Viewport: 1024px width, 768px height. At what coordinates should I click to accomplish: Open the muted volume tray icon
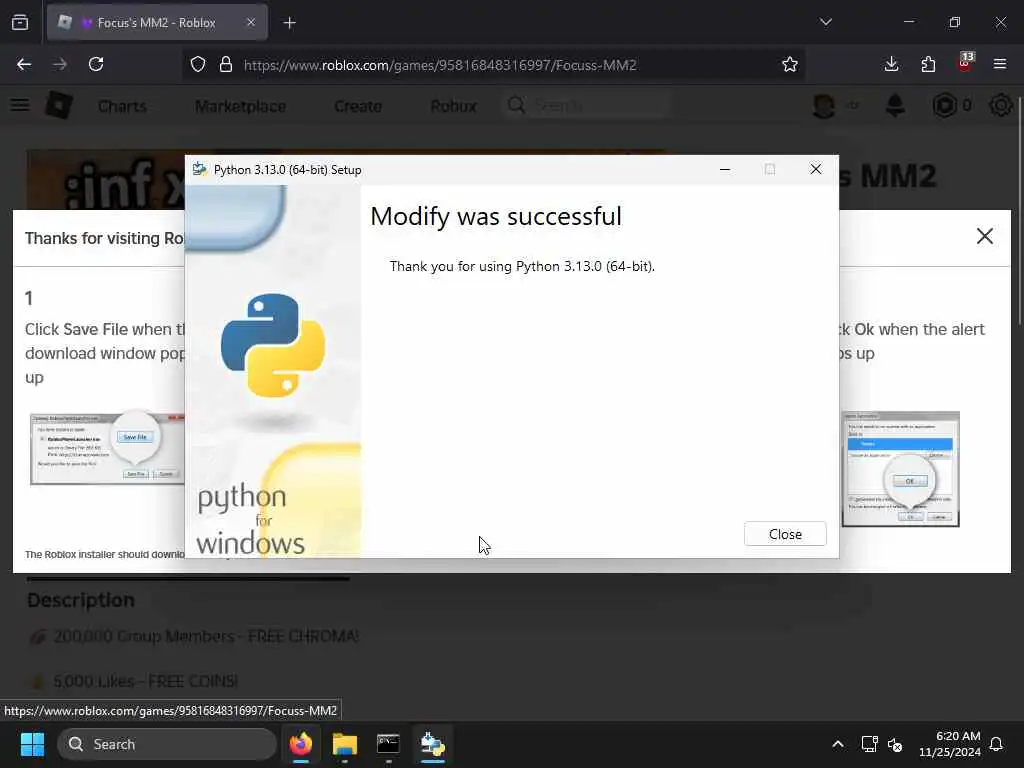coord(895,744)
